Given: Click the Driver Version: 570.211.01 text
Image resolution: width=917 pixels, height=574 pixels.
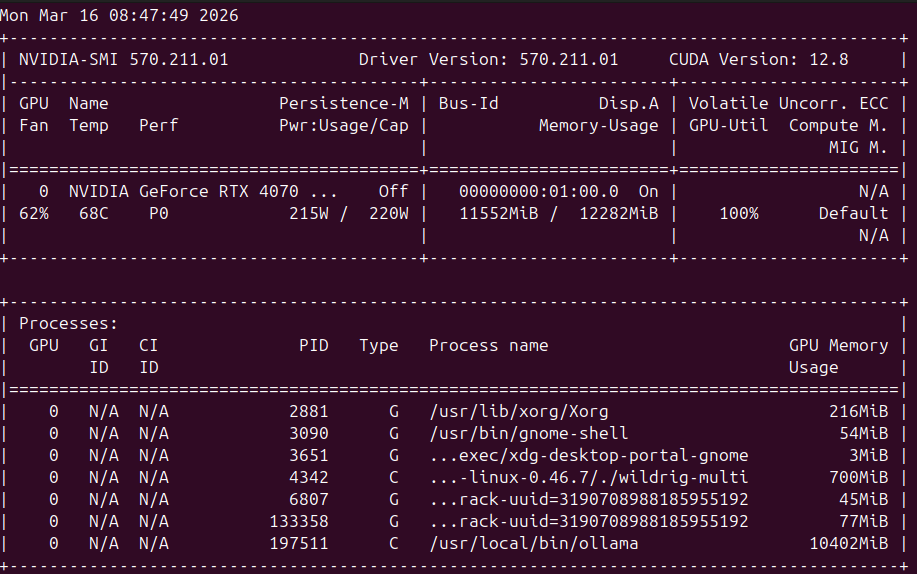Looking at the screenshot, I should click(488, 60).
